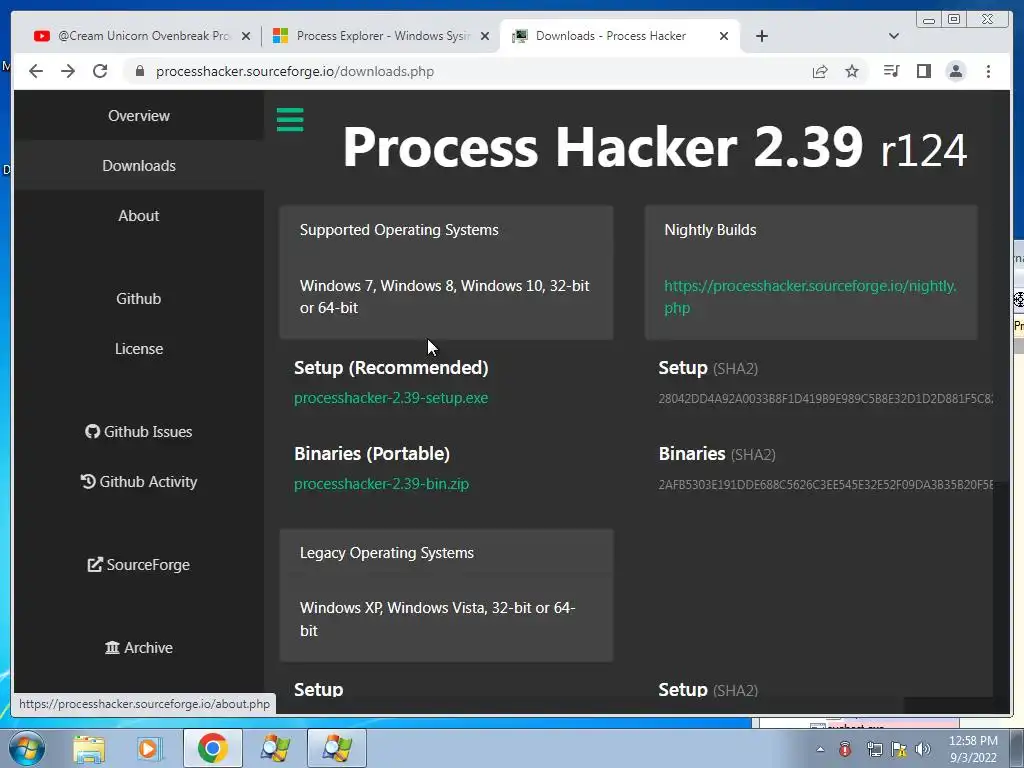Show hidden system tray icons arrow

click(820, 749)
